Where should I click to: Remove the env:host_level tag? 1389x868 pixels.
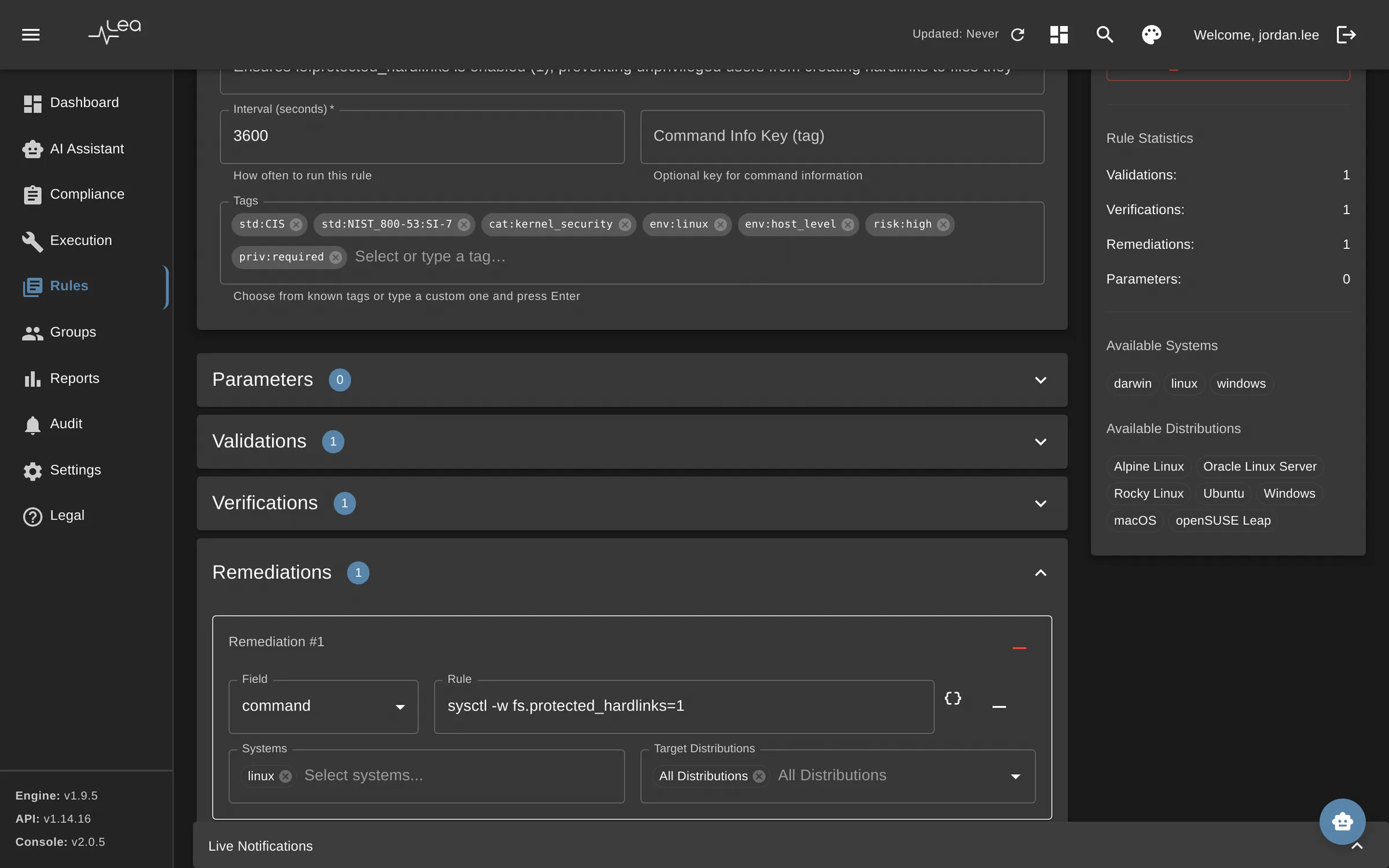pos(848,225)
